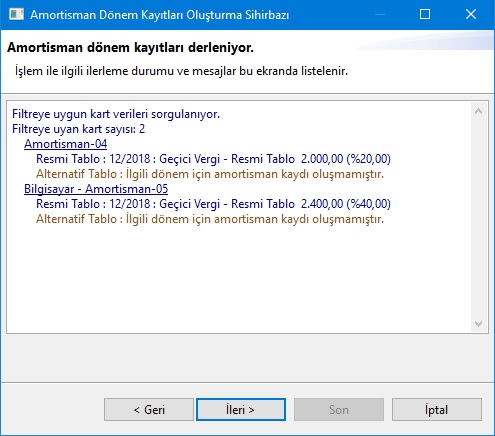495x436 pixels.
Task: Click the 'Filtreye uyan kart sayısı: 2' line
Action: (79, 129)
